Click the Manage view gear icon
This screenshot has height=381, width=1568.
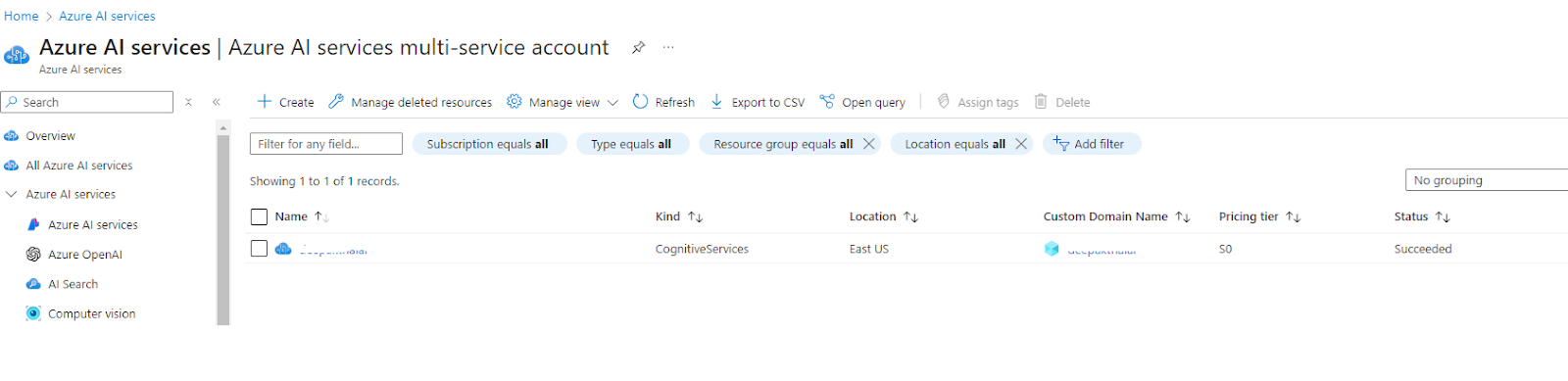pyautogui.click(x=514, y=101)
